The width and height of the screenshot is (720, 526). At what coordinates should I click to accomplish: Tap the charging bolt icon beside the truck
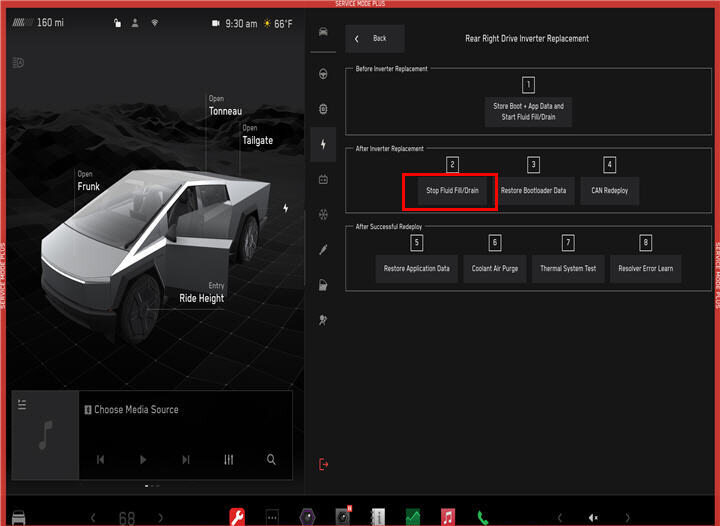pyautogui.click(x=286, y=208)
